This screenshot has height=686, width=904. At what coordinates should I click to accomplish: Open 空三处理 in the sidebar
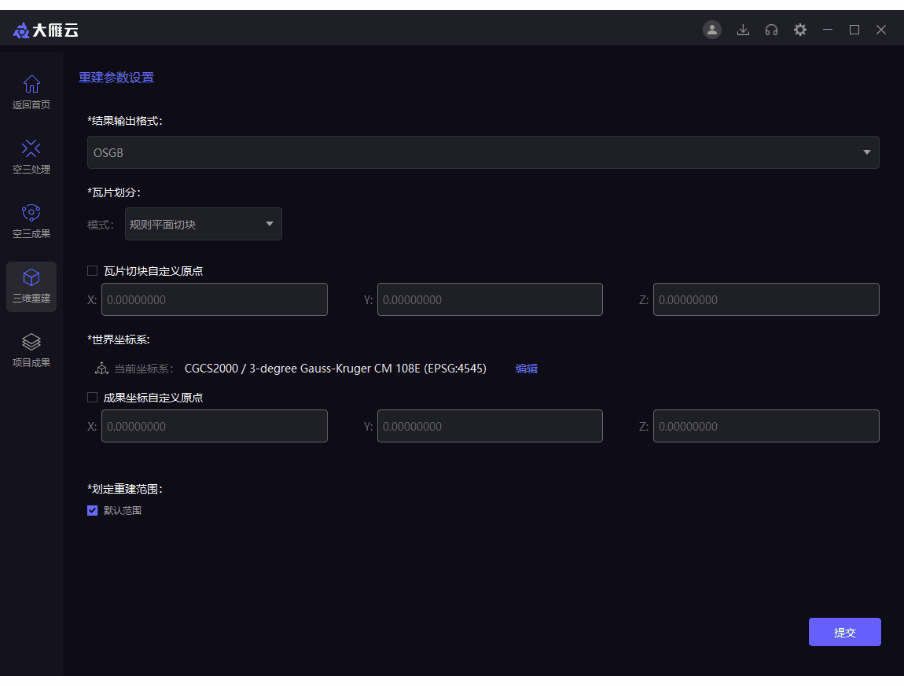(x=31, y=157)
